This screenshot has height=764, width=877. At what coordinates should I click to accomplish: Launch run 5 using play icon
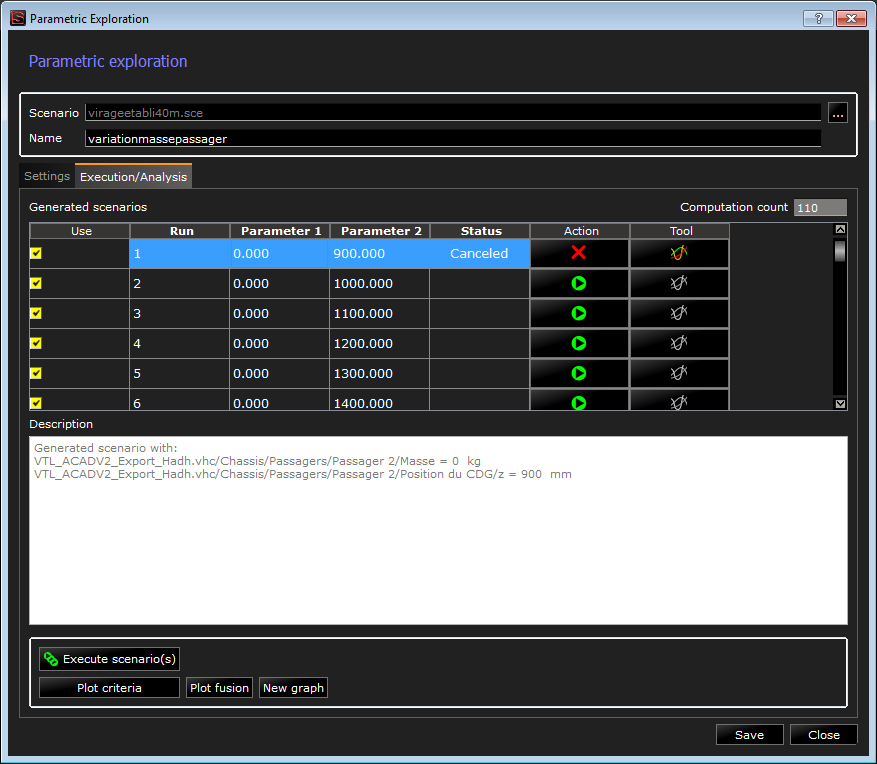tap(578, 373)
